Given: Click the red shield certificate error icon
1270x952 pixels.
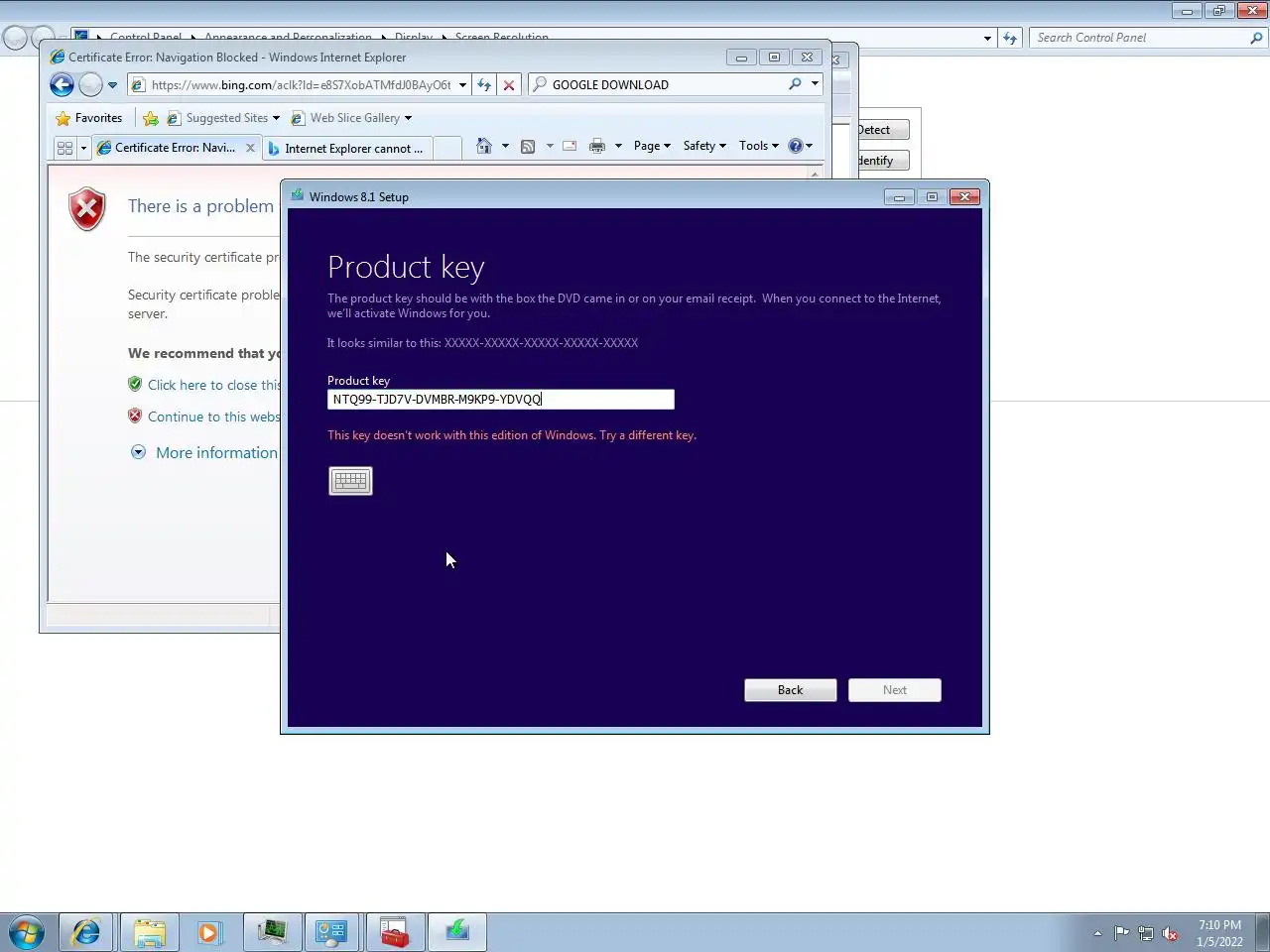Looking at the screenshot, I should (x=87, y=209).
